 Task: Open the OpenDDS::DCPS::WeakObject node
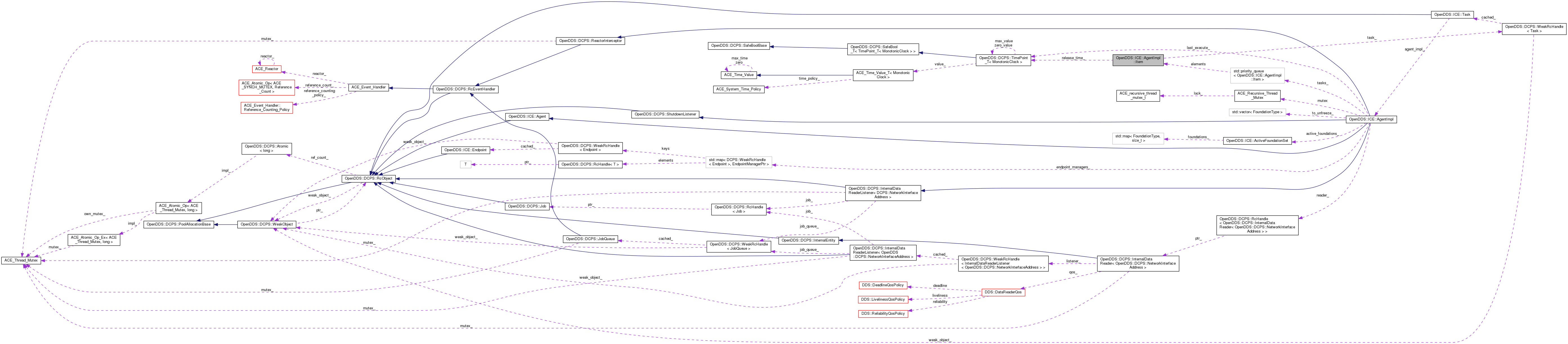click(x=267, y=224)
